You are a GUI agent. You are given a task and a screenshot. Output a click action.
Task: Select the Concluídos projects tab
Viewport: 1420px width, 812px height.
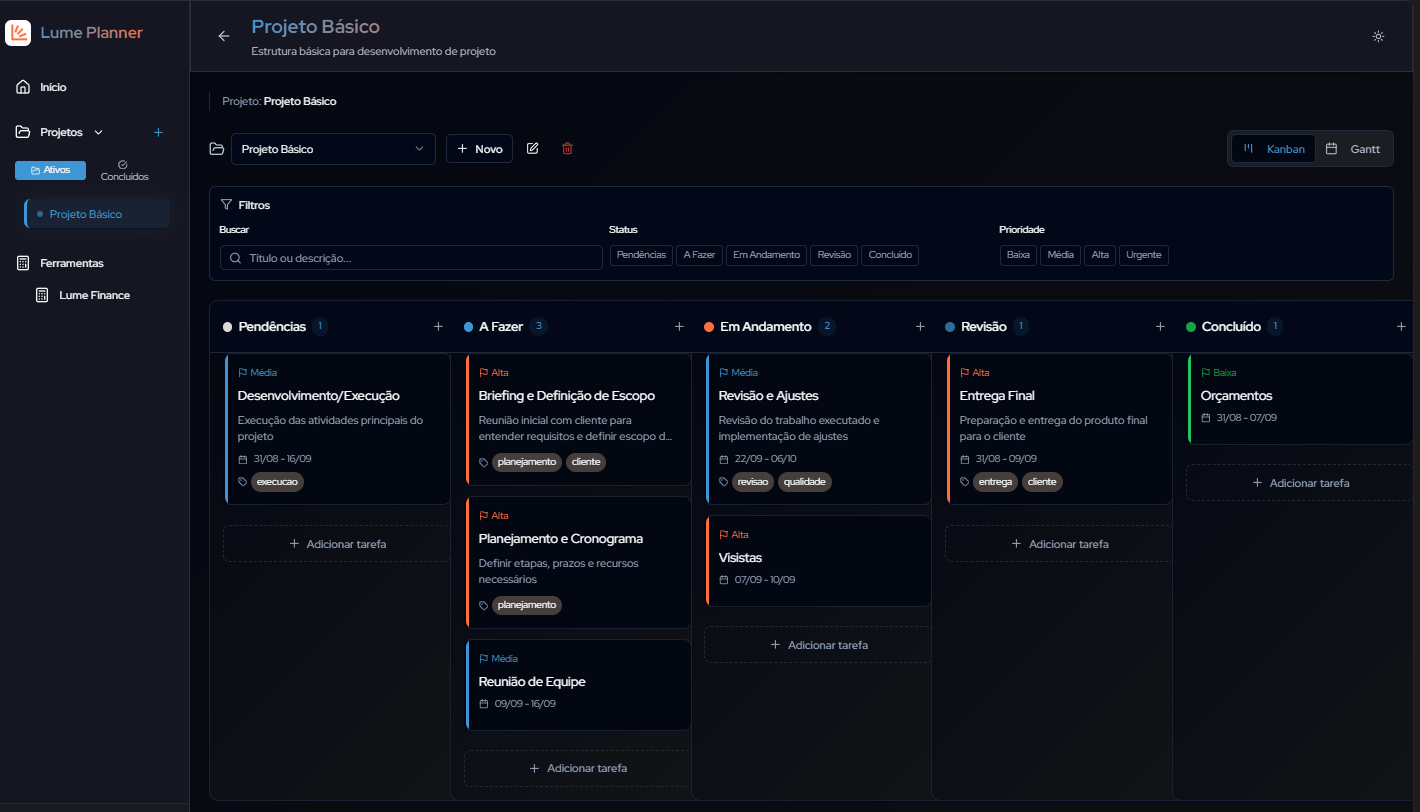click(x=124, y=170)
